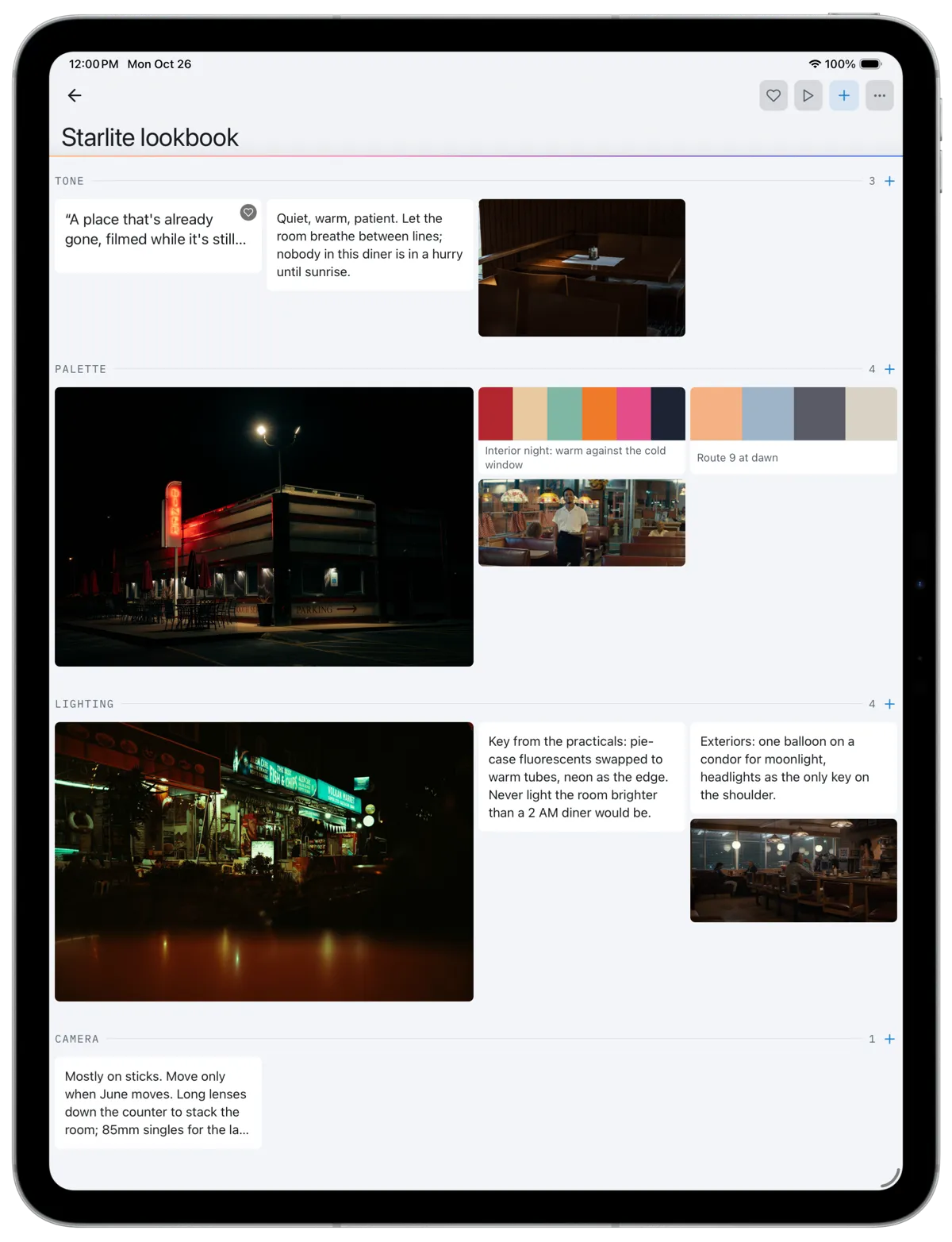Go back with the arrow icon
Screen dimensions: 952x1242
click(x=75, y=95)
